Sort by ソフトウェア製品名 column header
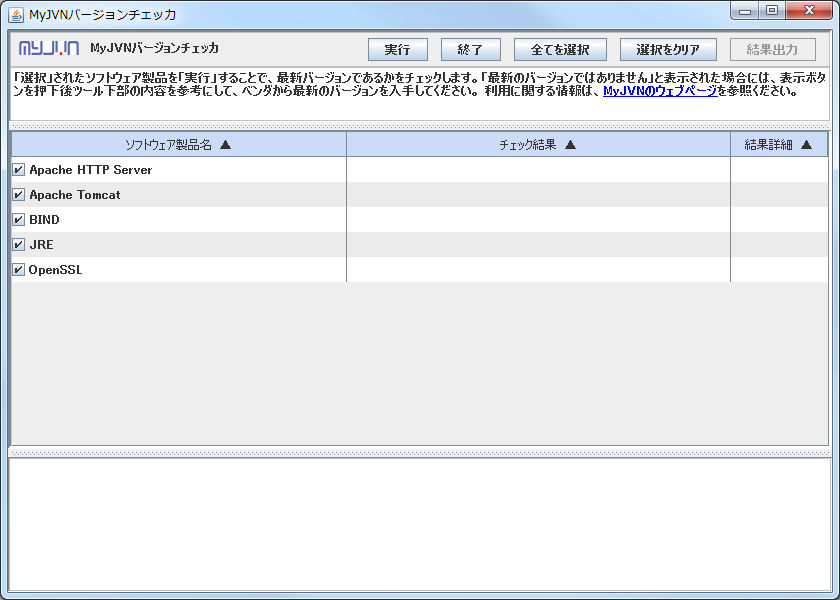 point(179,145)
